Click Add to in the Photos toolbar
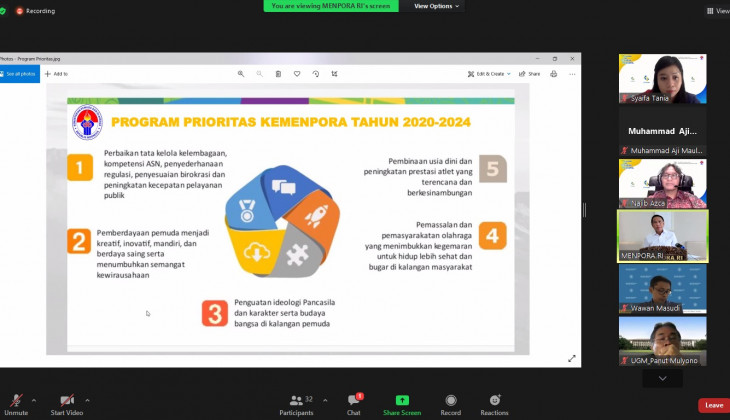Screen dimensions: 730x420 [x=56, y=74]
